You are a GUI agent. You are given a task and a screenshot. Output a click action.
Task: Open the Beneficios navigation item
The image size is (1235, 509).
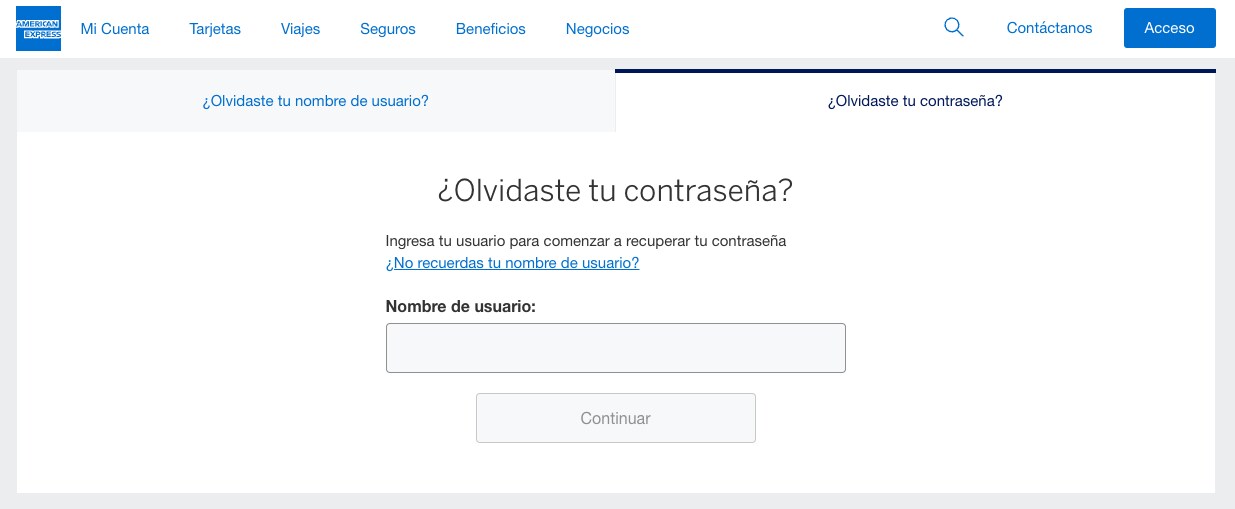click(x=490, y=29)
